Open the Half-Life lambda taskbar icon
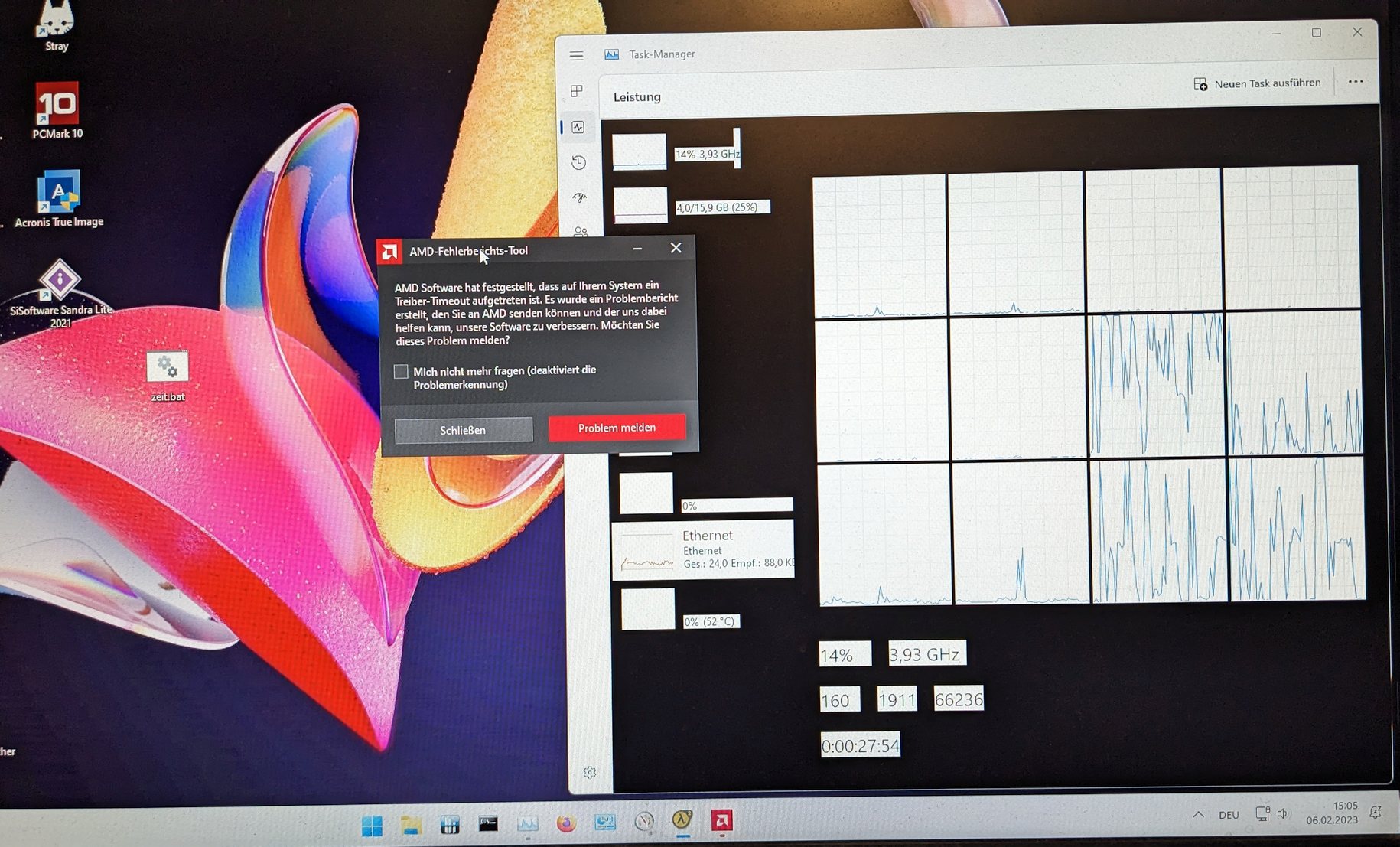The height and width of the screenshot is (847, 1400). point(682,820)
